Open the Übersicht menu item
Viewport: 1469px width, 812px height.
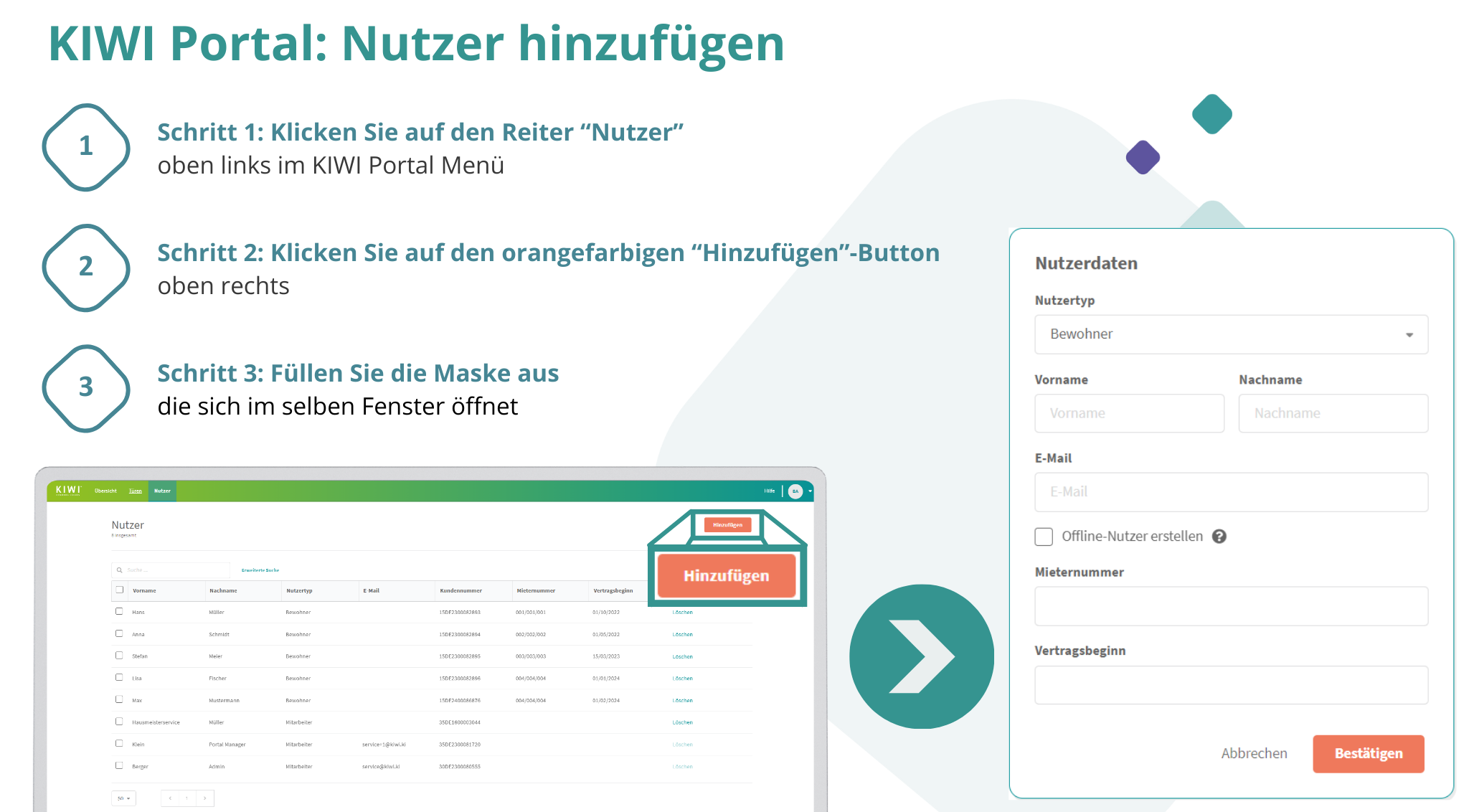click(105, 491)
